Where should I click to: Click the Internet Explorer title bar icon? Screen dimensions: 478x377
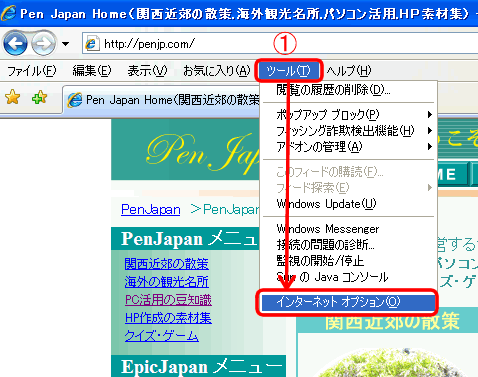8,13
